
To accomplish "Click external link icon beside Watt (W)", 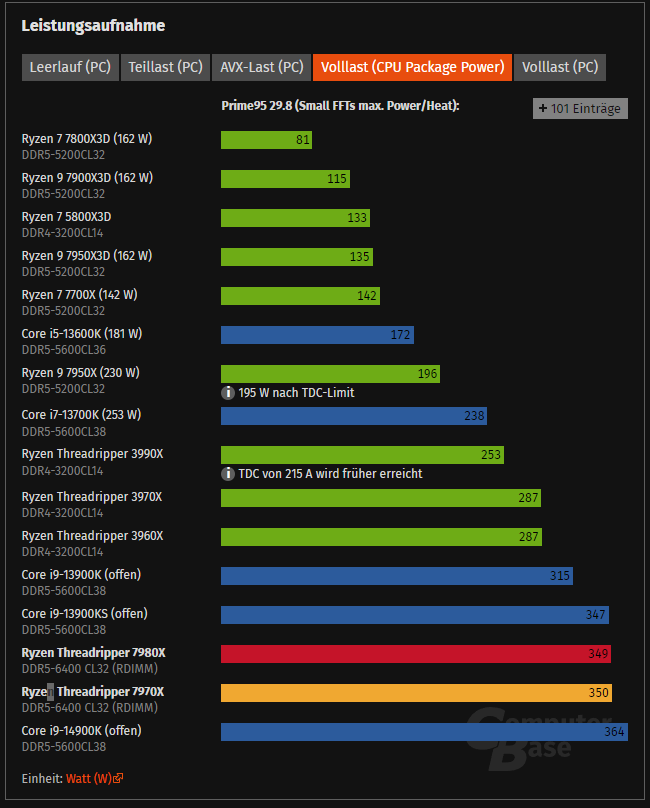I will (118, 778).
